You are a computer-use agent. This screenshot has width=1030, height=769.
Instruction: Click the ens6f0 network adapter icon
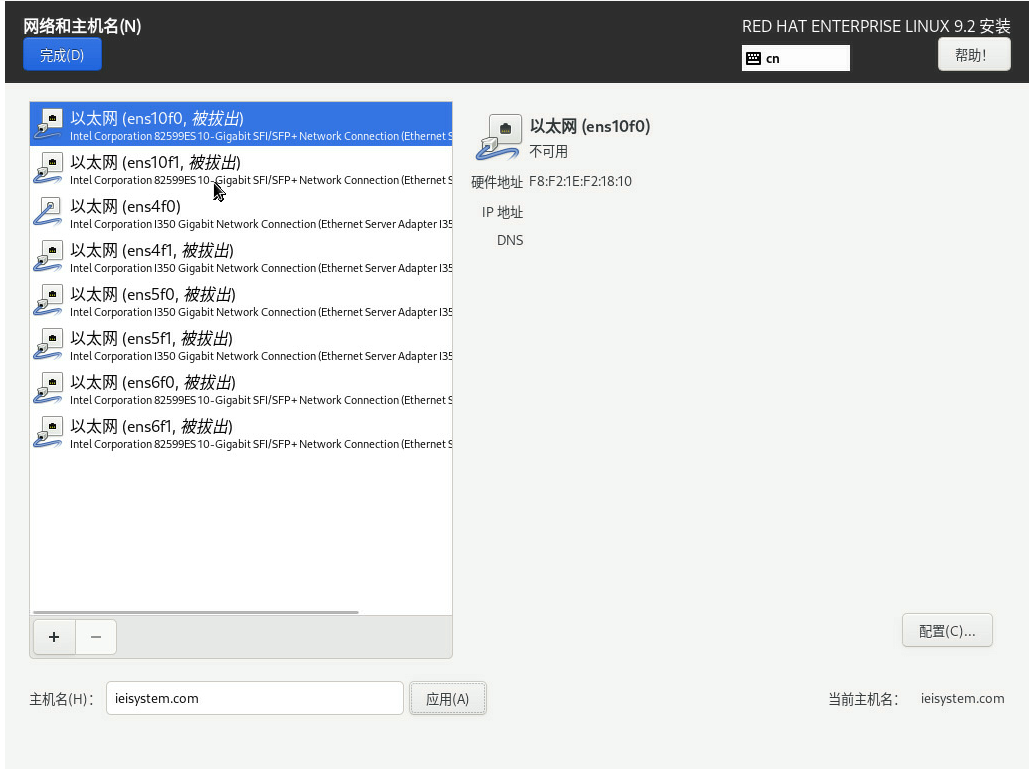49,388
